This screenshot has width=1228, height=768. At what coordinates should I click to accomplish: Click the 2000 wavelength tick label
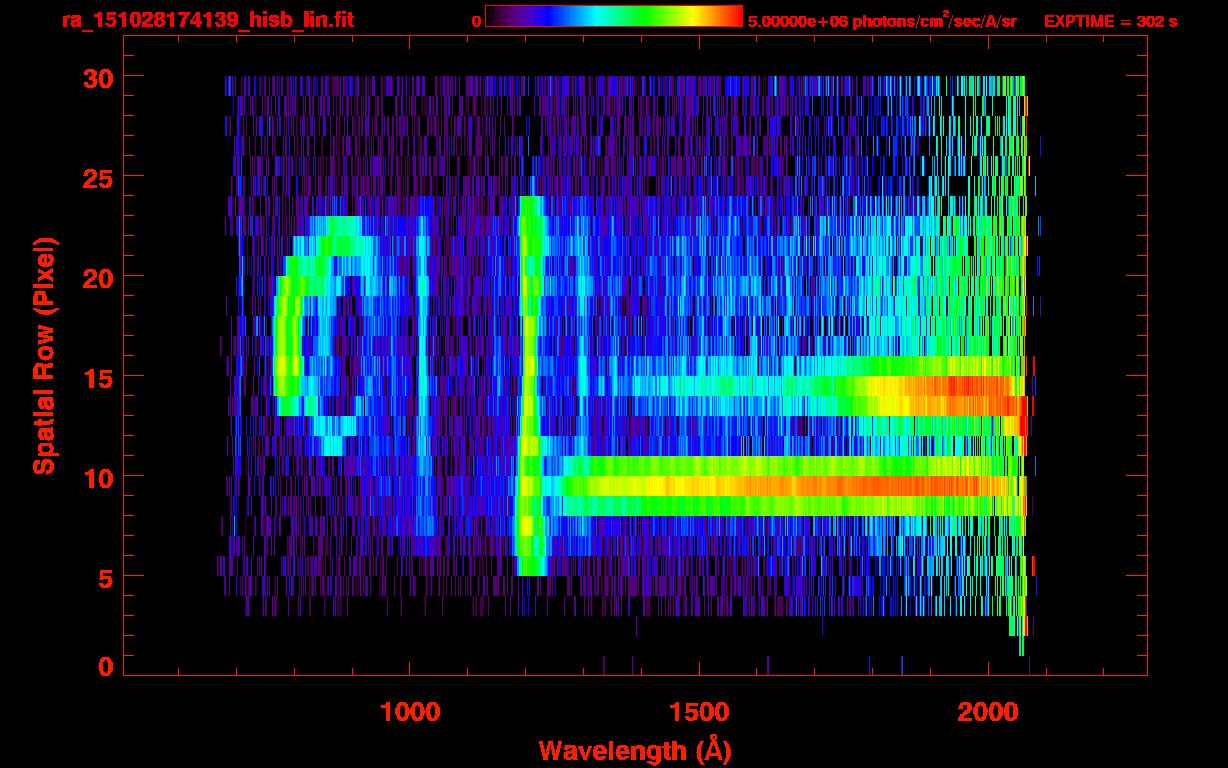(x=988, y=712)
